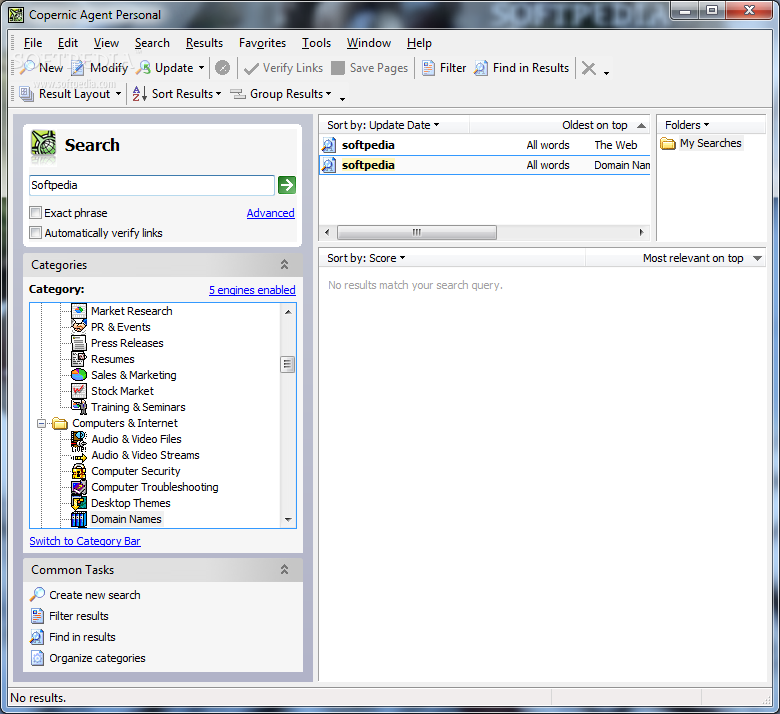Open the Edit menu
The width and height of the screenshot is (780, 714).
coord(68,43)
